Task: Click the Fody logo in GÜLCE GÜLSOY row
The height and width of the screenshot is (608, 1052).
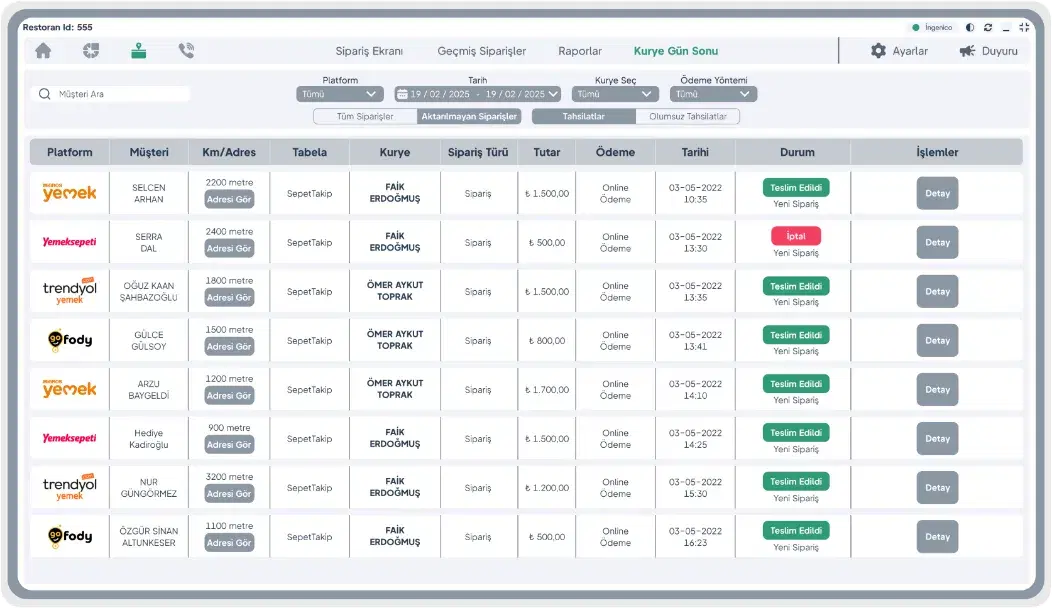Action: (x=70, y=340)
